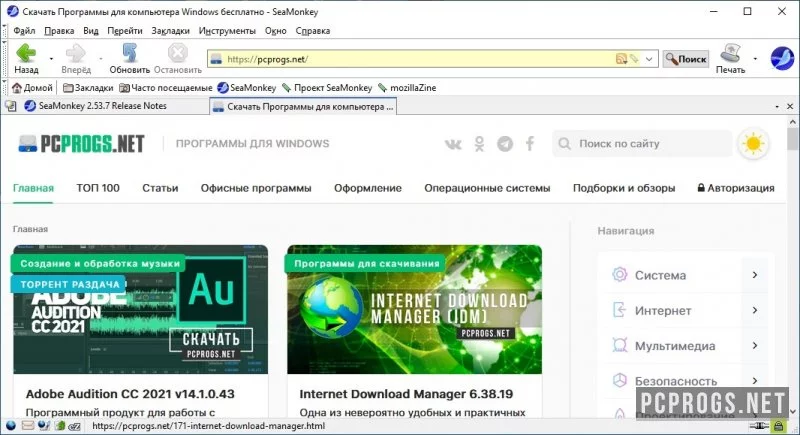Screen dimensions: 800x435
Task: Open the Файл menu
Action: [24, 31]
